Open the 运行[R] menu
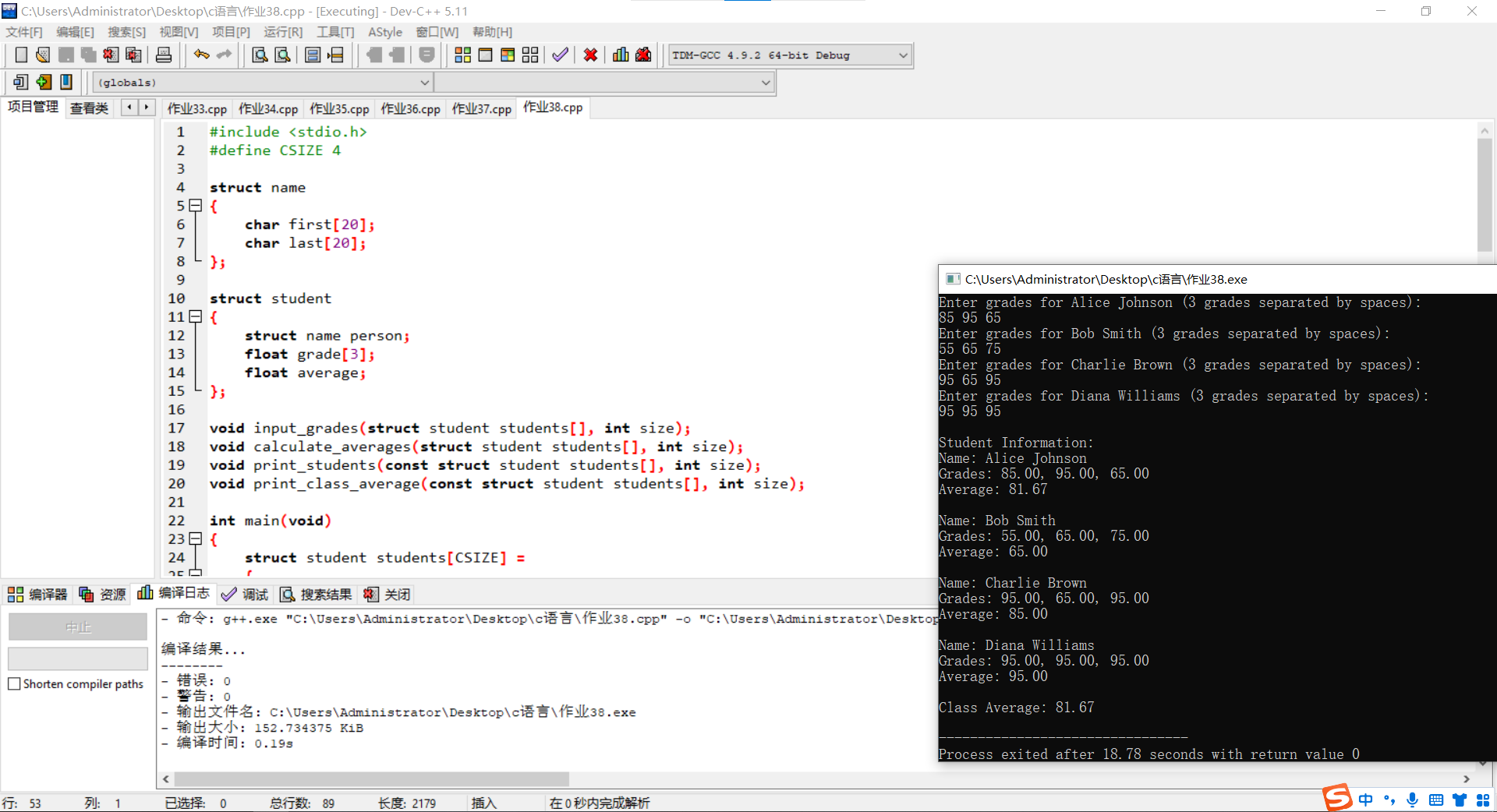 [282, 32]
